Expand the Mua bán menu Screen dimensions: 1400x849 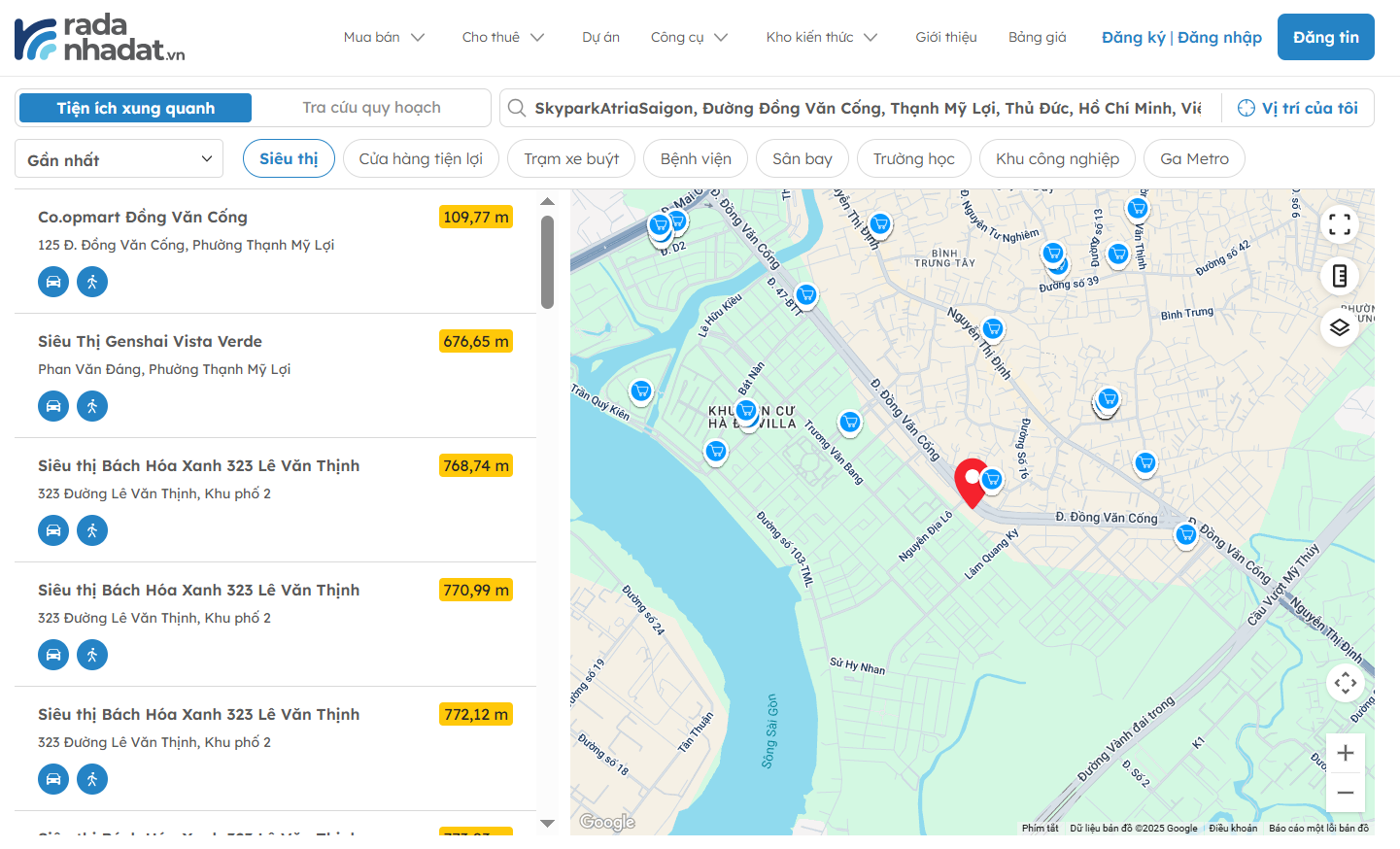click(x=384, y=37)
